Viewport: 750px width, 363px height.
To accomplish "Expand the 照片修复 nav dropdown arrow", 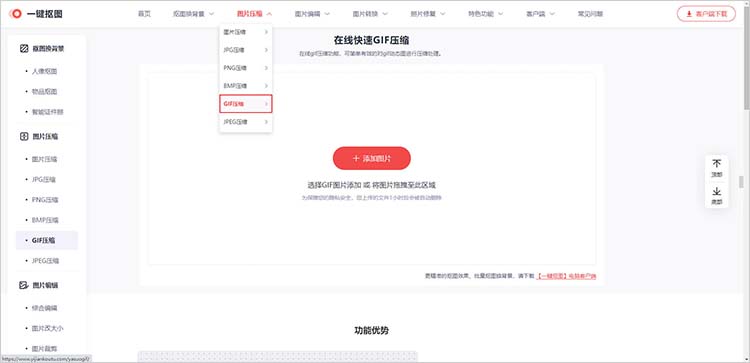I will 442,14.
